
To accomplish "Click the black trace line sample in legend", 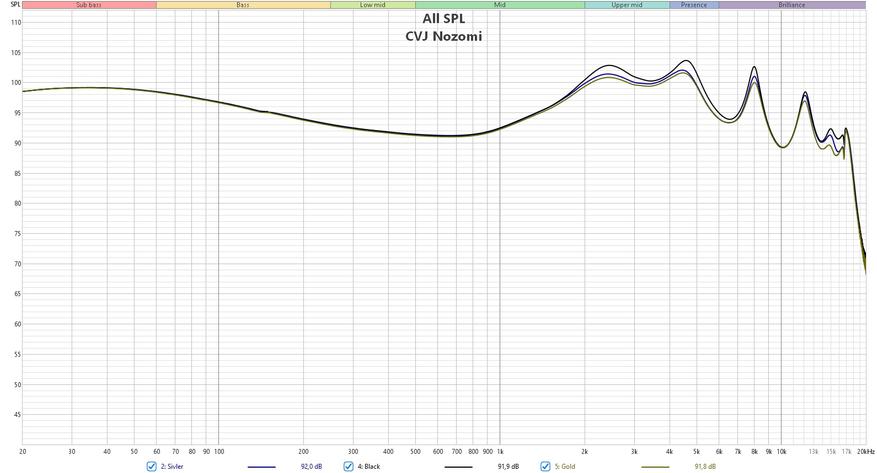I will click(x=459, y=467).
